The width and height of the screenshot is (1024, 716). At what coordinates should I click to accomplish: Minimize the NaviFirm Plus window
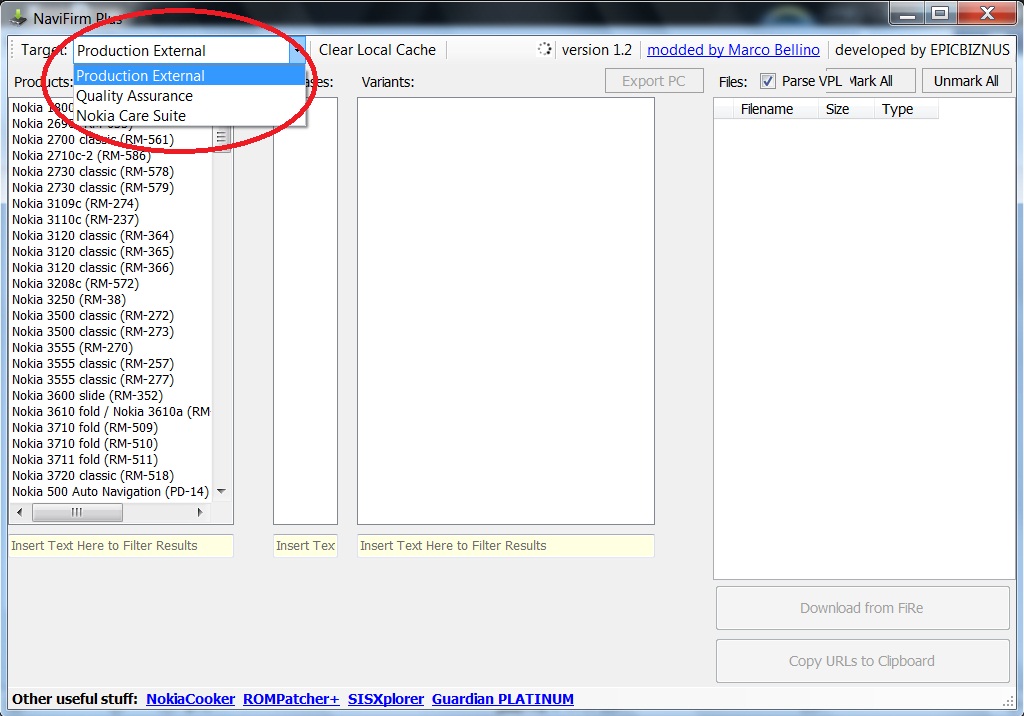907,14
